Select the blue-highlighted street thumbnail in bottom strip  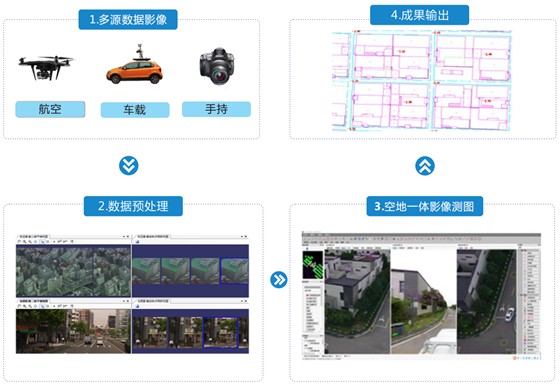pos(220,333)
